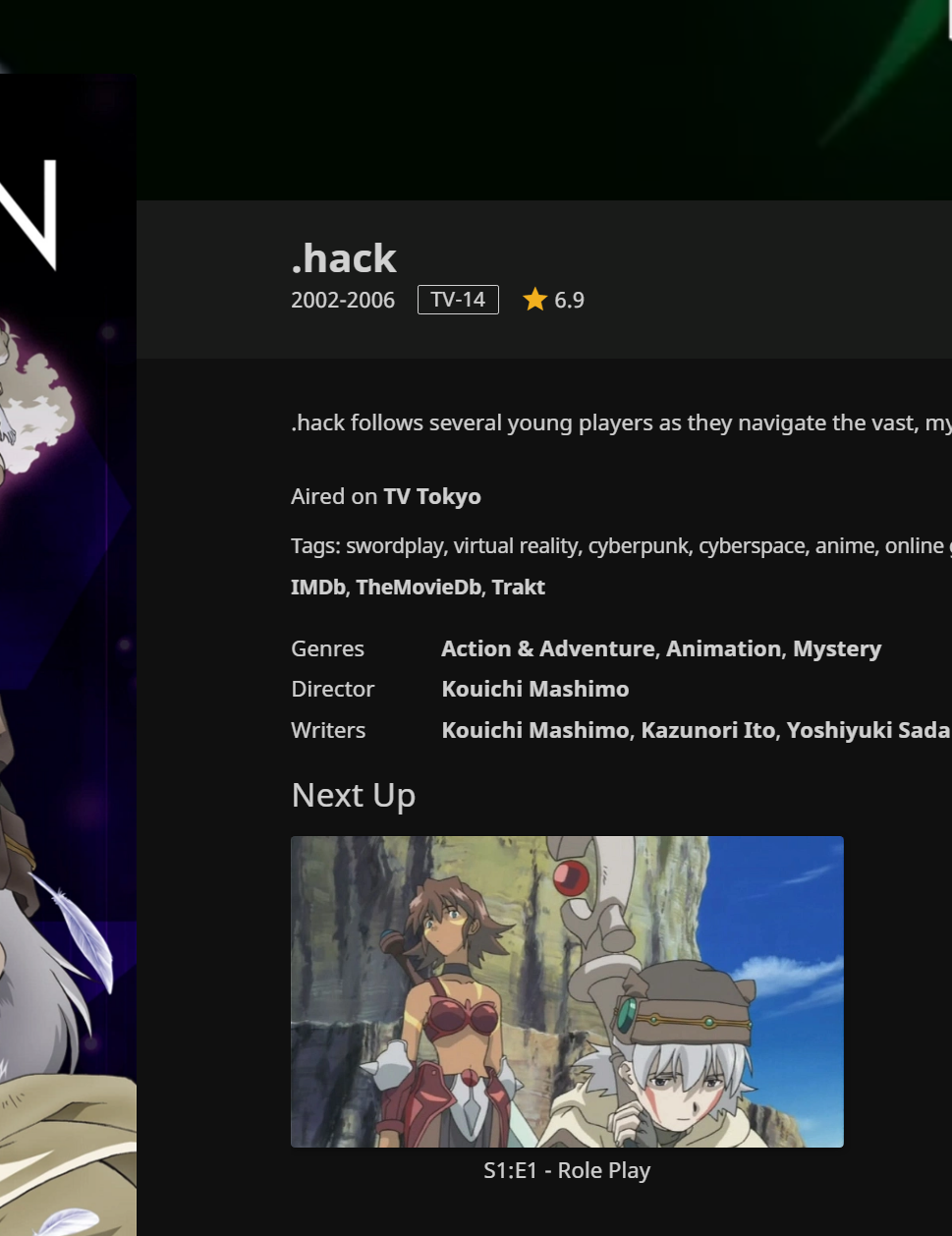Play the Next Up episode thumbnail
This screenshot has width=952, height=1236.
567,991
